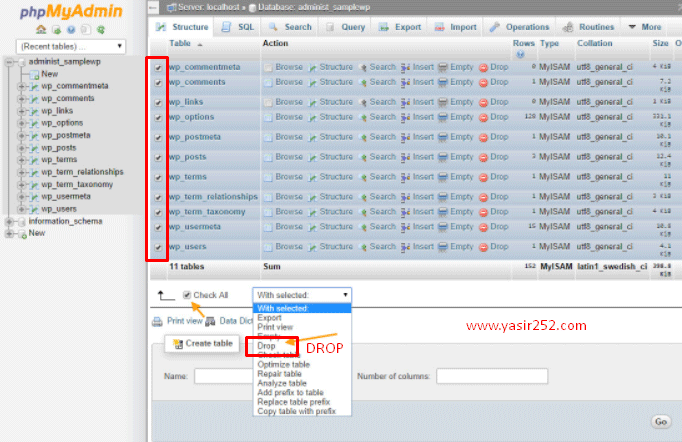682x442 pixels.
Task: Sort by the Table column header
Action: click(x=180, y=44)
